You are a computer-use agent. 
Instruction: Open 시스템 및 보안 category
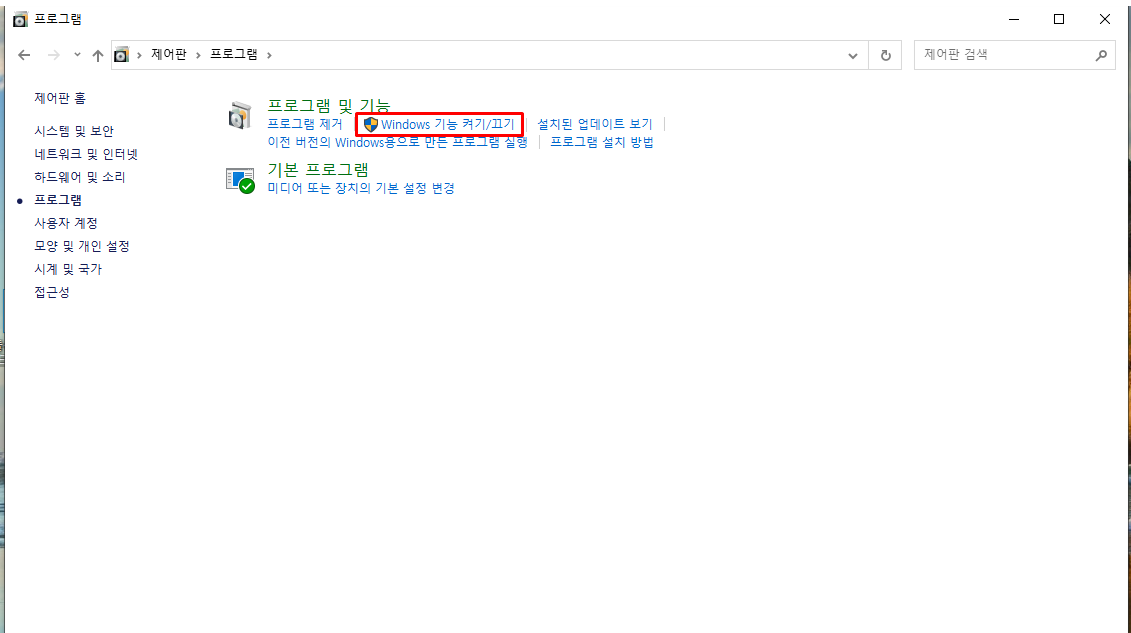click(x=74, y=131)
